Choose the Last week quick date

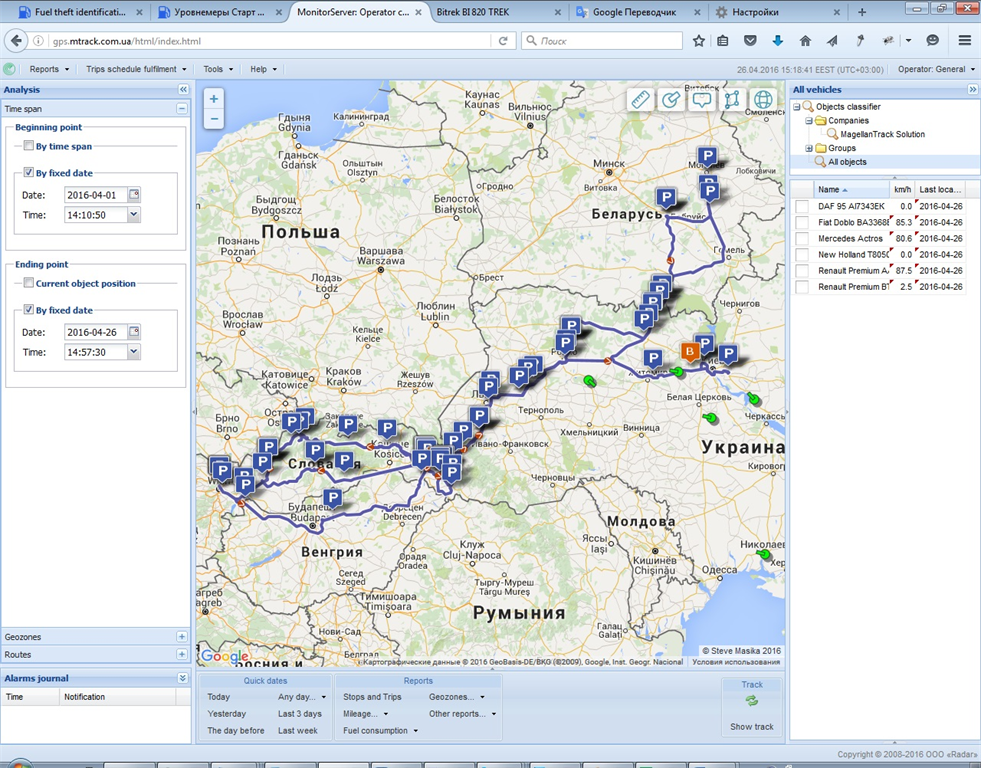(298, 731)
